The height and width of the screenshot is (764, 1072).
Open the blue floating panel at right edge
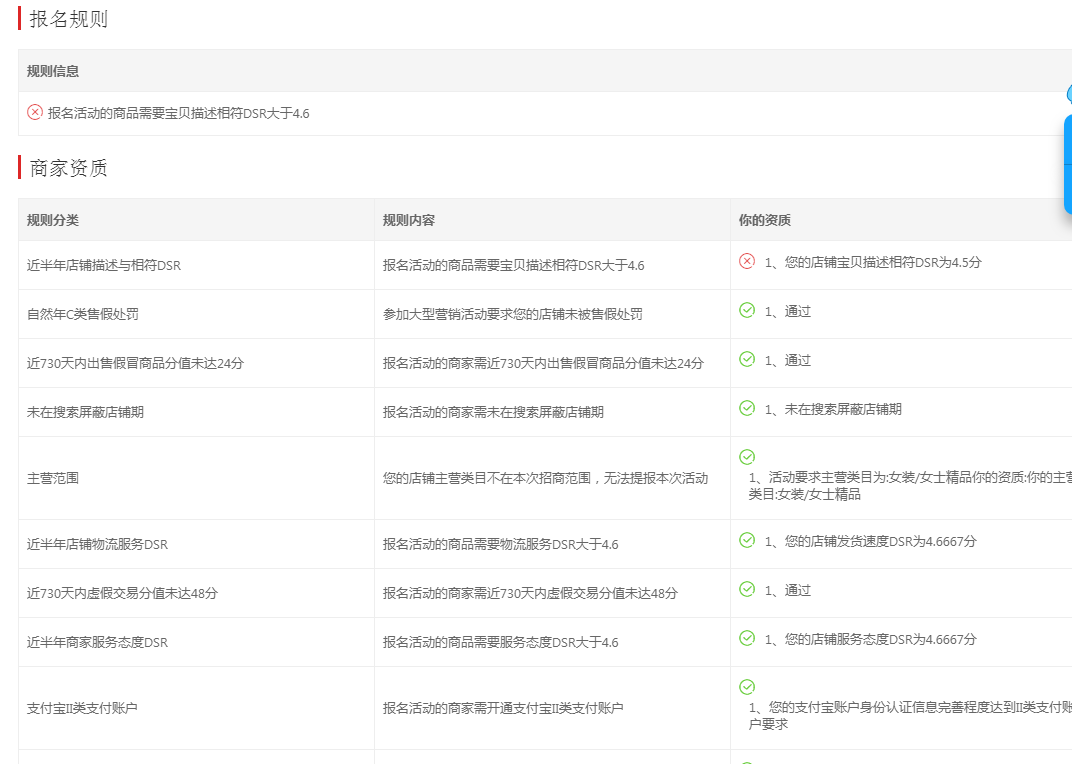point(1067,160)
